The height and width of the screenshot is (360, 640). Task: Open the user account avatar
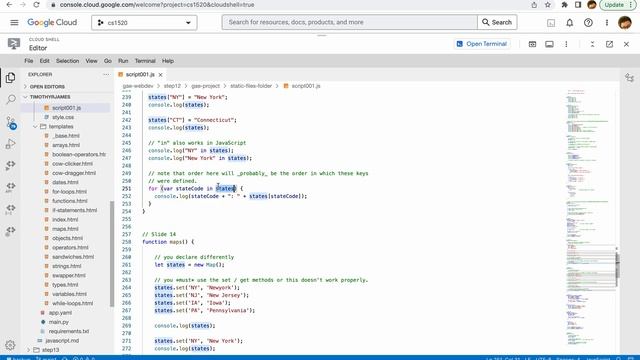[624, 23]
